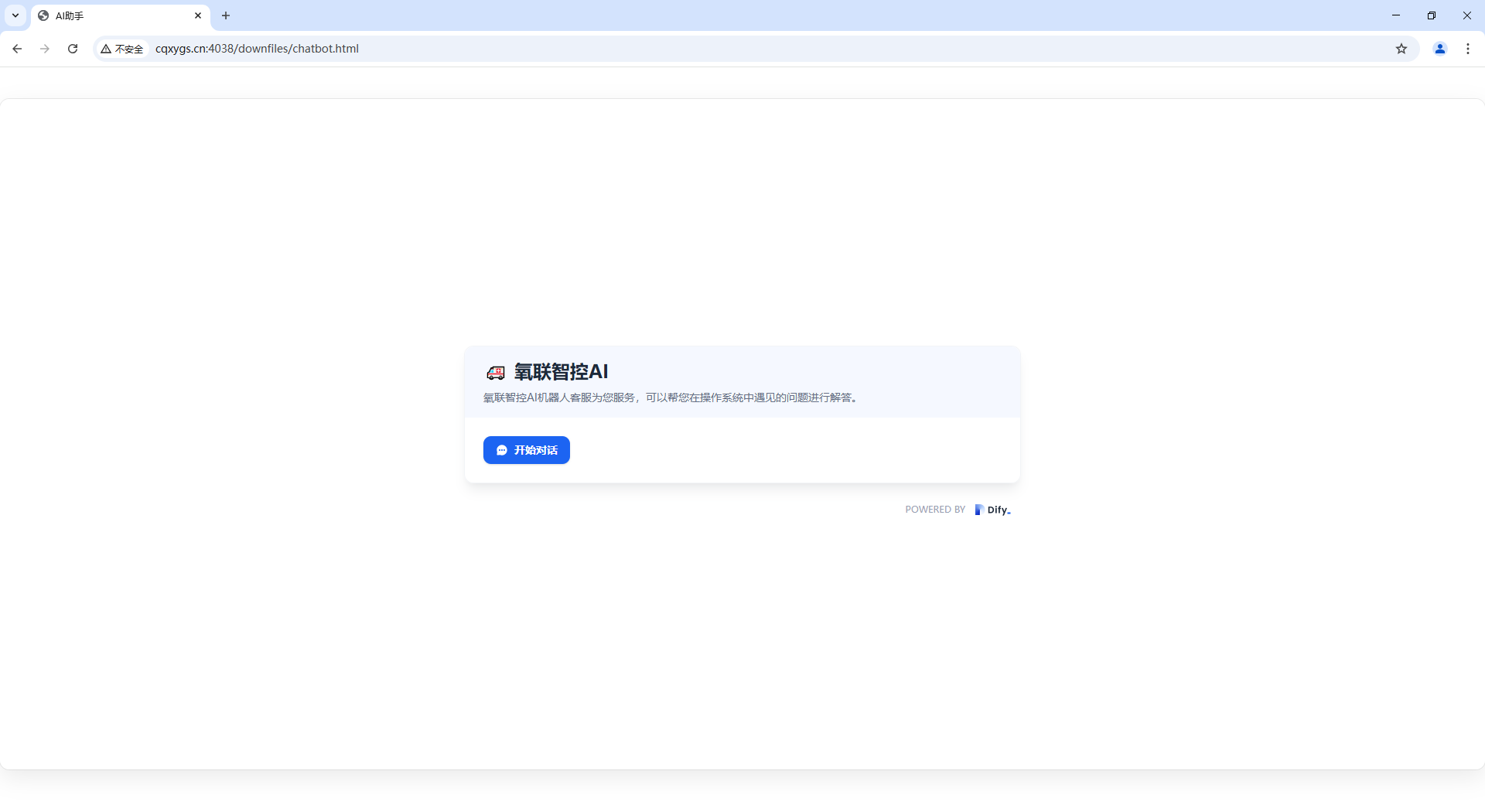Click the POWERED BY text
The image size is (1485, 812).
point(935,510)
